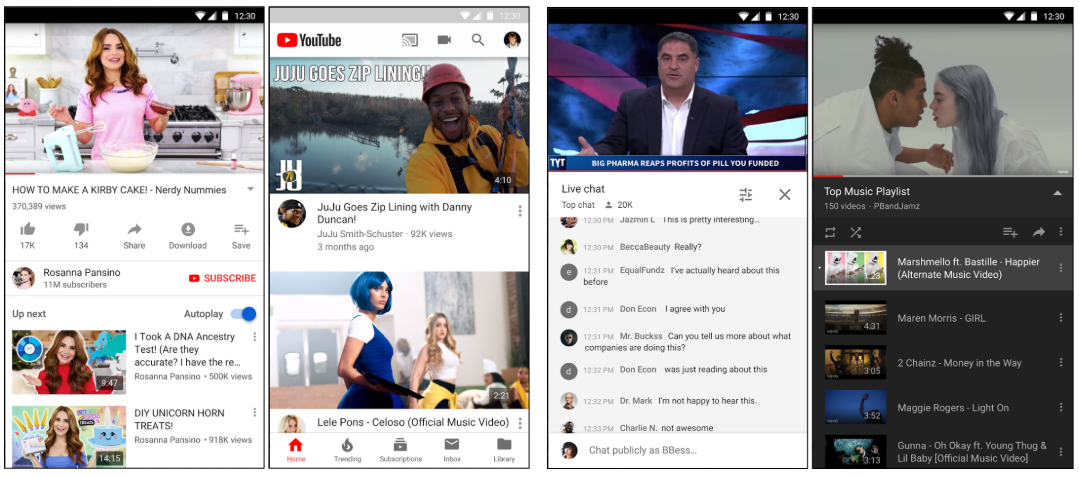Toggle playlist repeat (loop) icon
The height and width of the screenshot is (477, 1079).
pyautogui.click(x=831, y=232)
